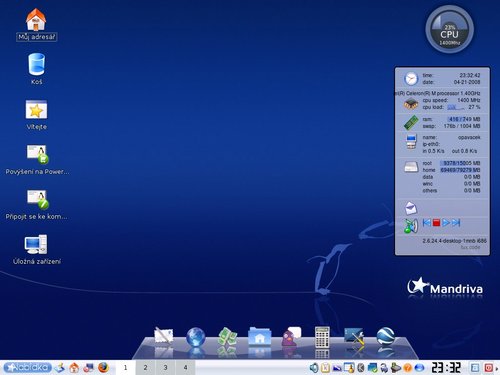
Task: Click the home disk usage value
Action: [x=460, y=170]
